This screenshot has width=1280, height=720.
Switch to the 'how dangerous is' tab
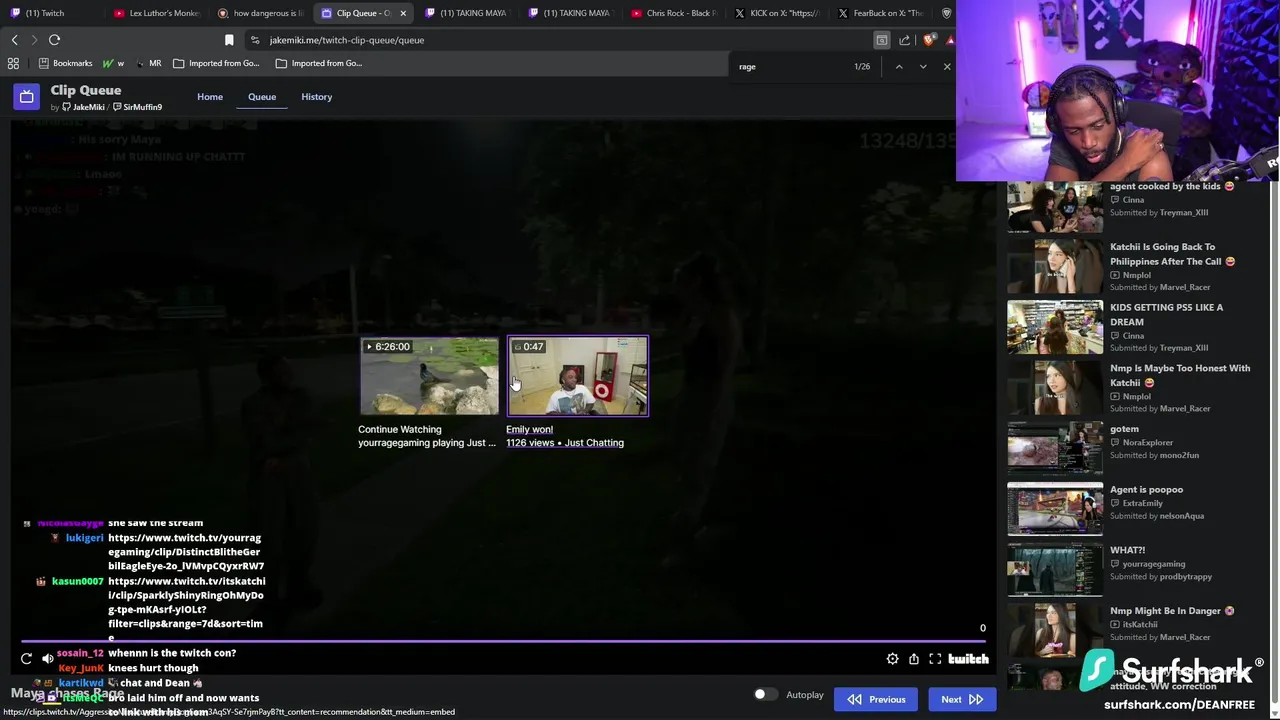pyautogui.click(x=260, y=13)
